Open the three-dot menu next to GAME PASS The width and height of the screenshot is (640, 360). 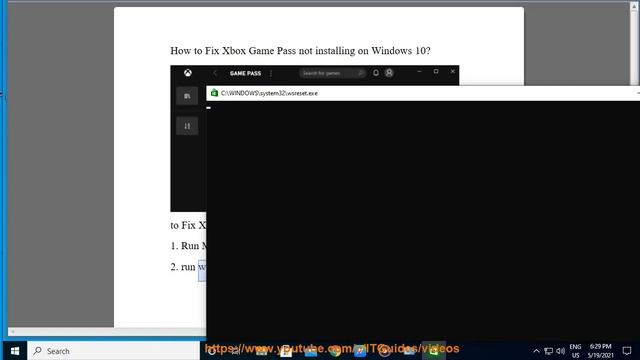[x=271, y=73]
